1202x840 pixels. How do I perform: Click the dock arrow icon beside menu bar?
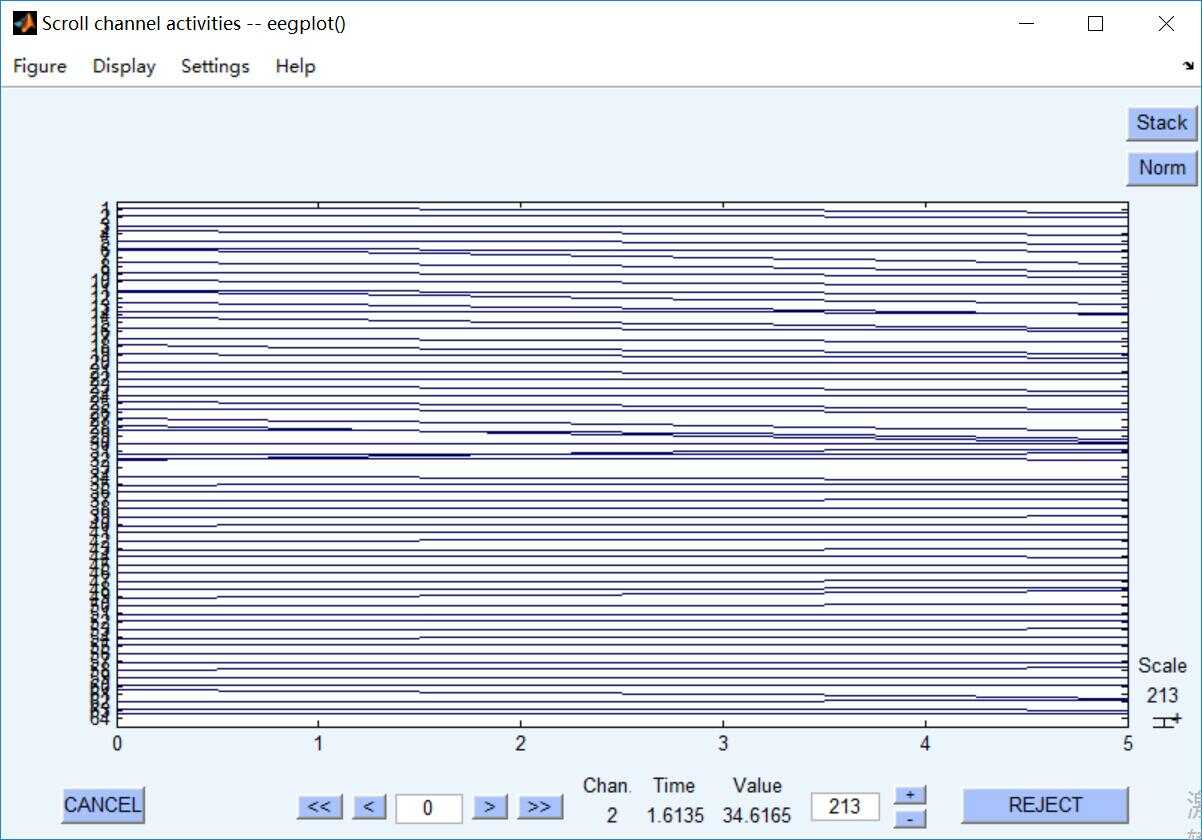click(x=1188, y=66)
